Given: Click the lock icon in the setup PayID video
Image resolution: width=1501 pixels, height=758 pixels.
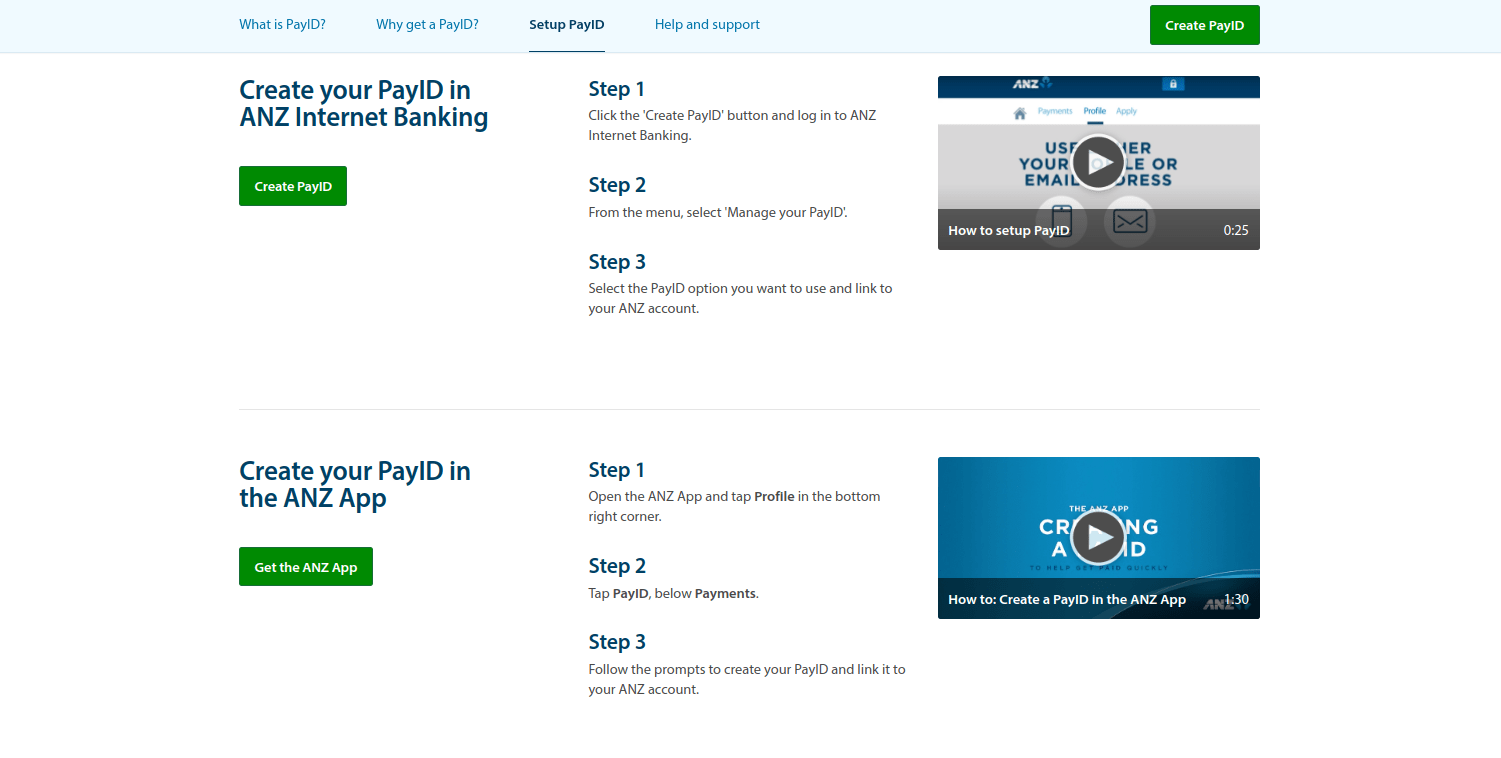Looking at the screenshot, I should pyautogui.click(x=1173, y=85).
